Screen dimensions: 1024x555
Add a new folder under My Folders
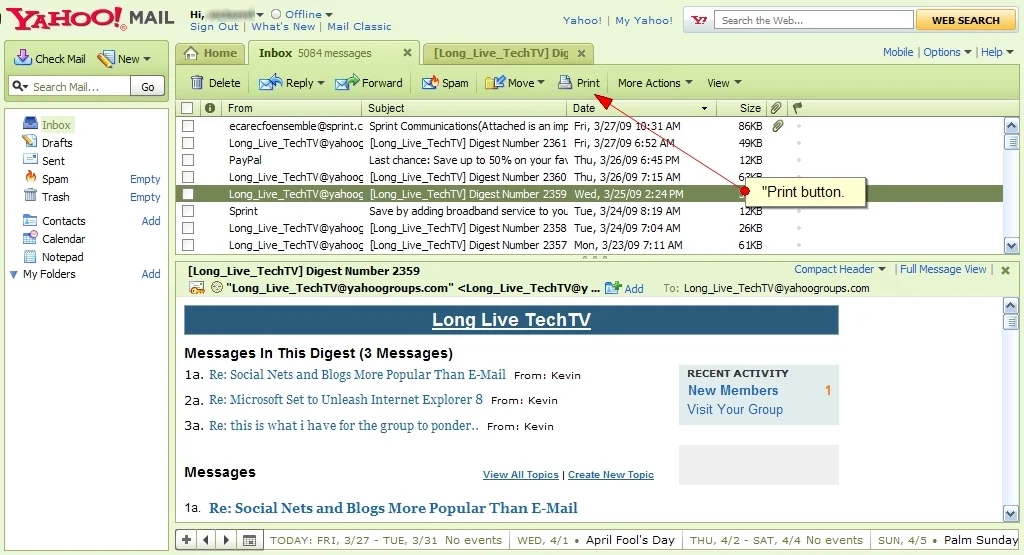click(151, 274)
